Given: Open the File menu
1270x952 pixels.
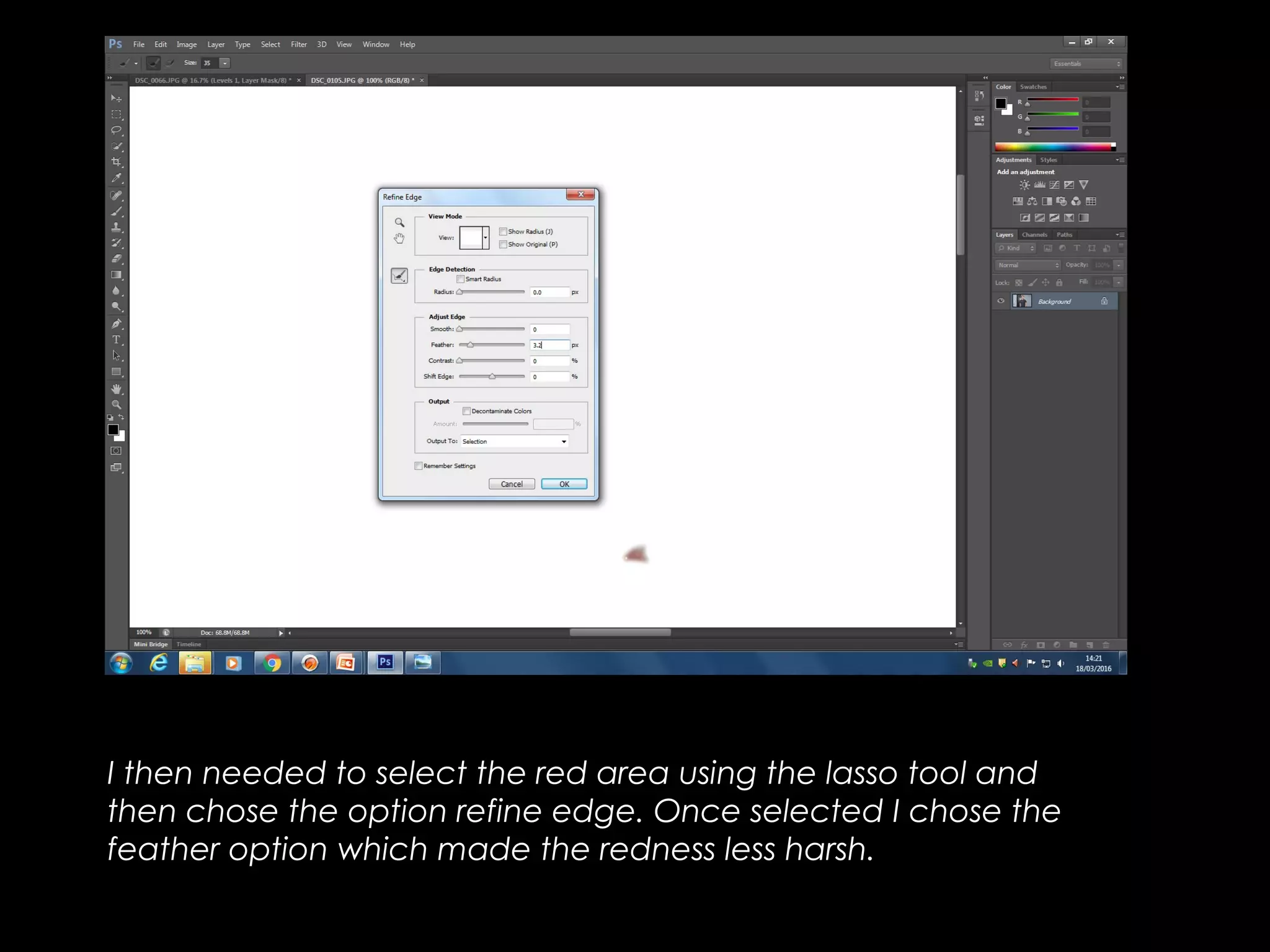Looking at the screenshot, I should [139, 45].
